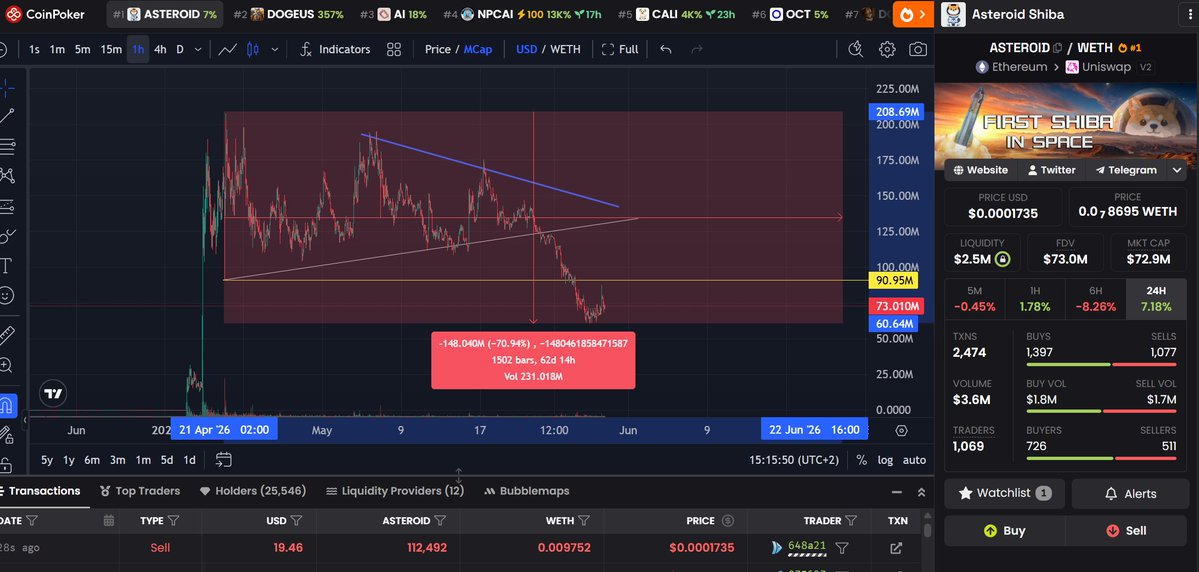1199x572 pixels.
Task: Open the Bubblemaps tab
Action: click(x=527, y=491)
